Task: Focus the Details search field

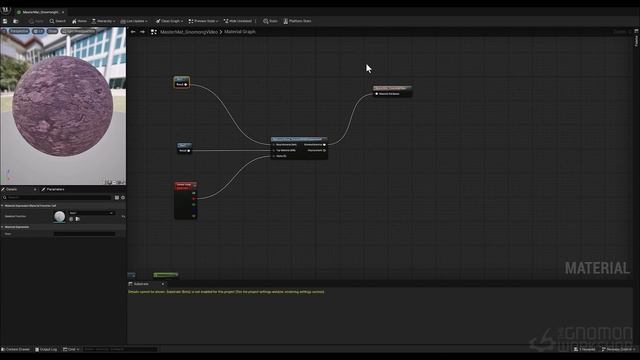Action: [57, 198]
